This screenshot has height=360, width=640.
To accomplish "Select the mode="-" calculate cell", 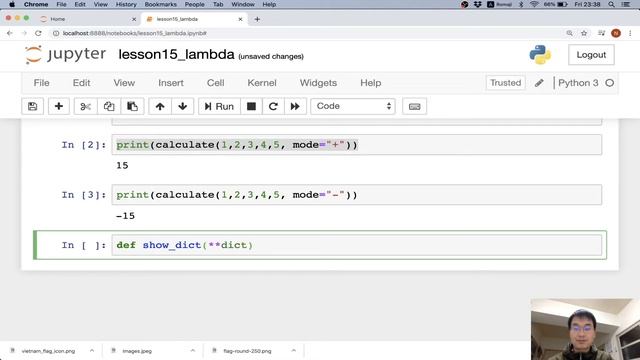I will coord(356,195).
